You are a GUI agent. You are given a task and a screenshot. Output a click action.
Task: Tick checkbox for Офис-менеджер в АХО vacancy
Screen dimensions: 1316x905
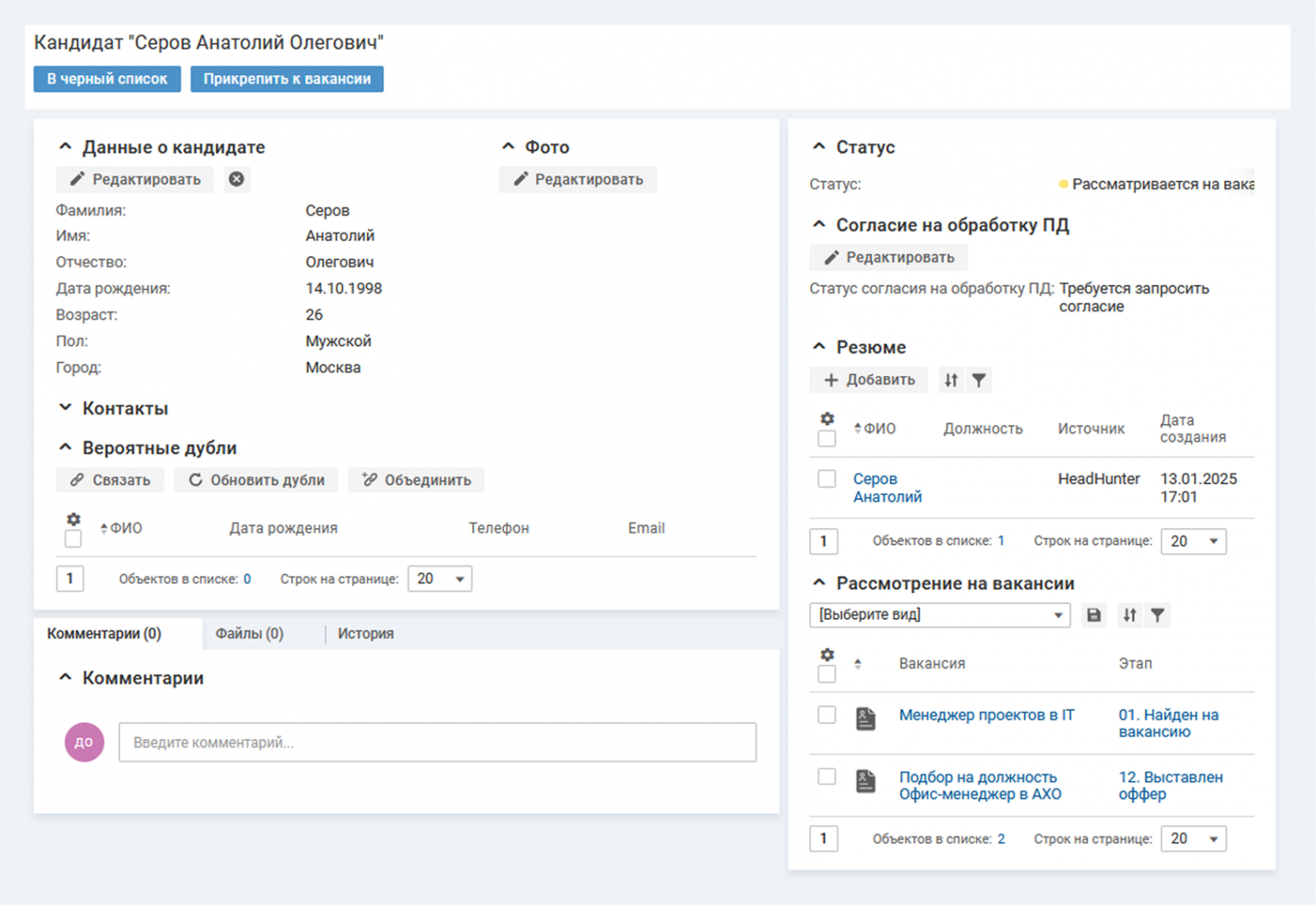(x=827, y=777)
